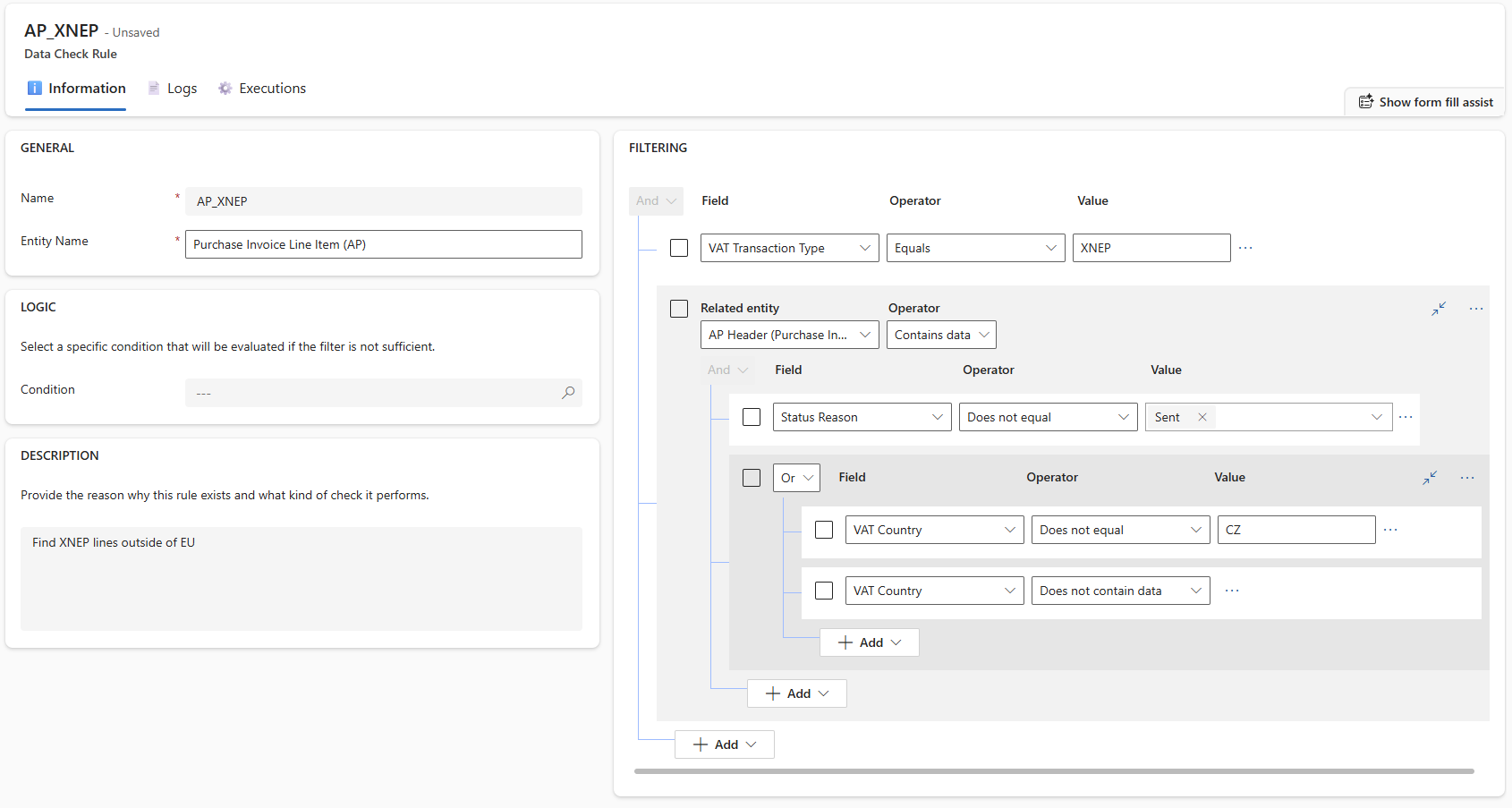Collapse the Or group
Viewport: 1512px width, 808px height.
click(1430, 478)
